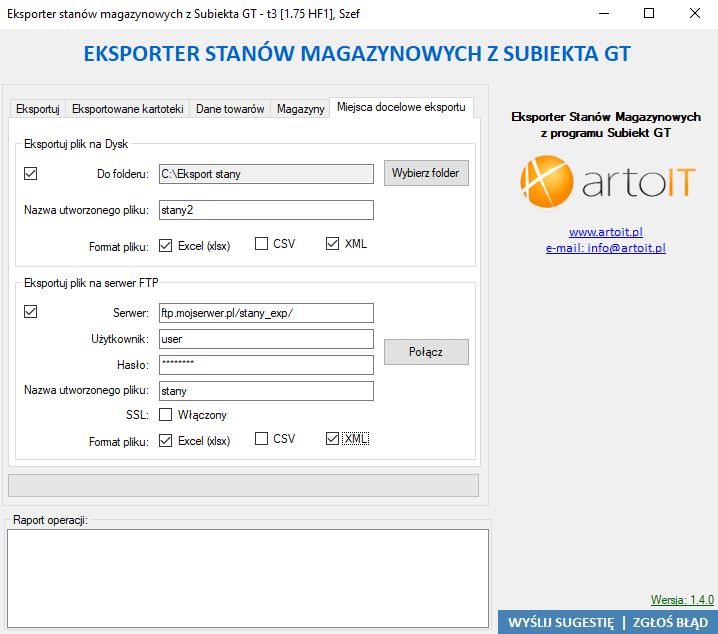This screenshot has width=718, height=634.
Task: Click the disk file name field
Action: [265, 209]
